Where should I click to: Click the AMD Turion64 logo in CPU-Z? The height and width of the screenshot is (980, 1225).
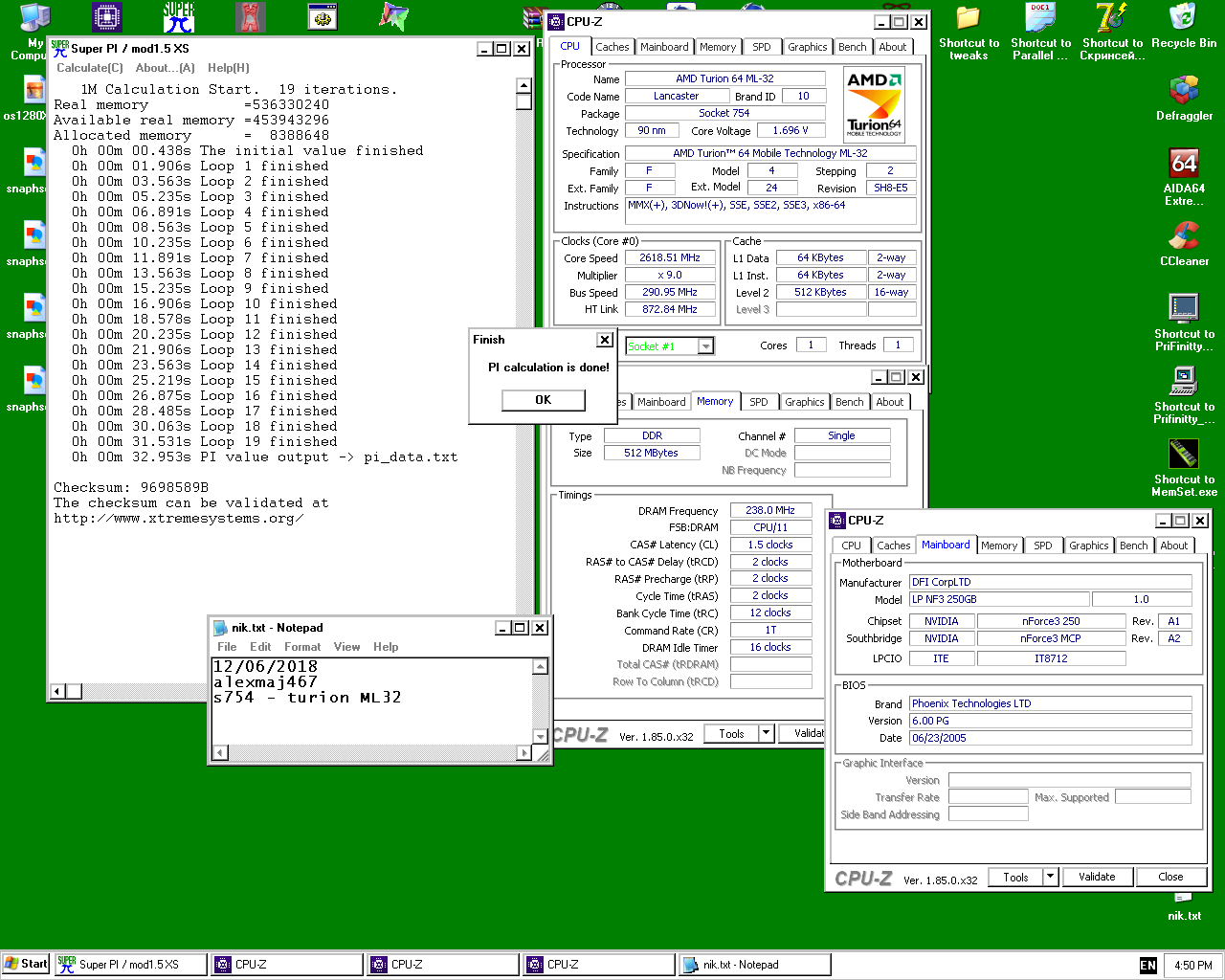coord(874,104)
